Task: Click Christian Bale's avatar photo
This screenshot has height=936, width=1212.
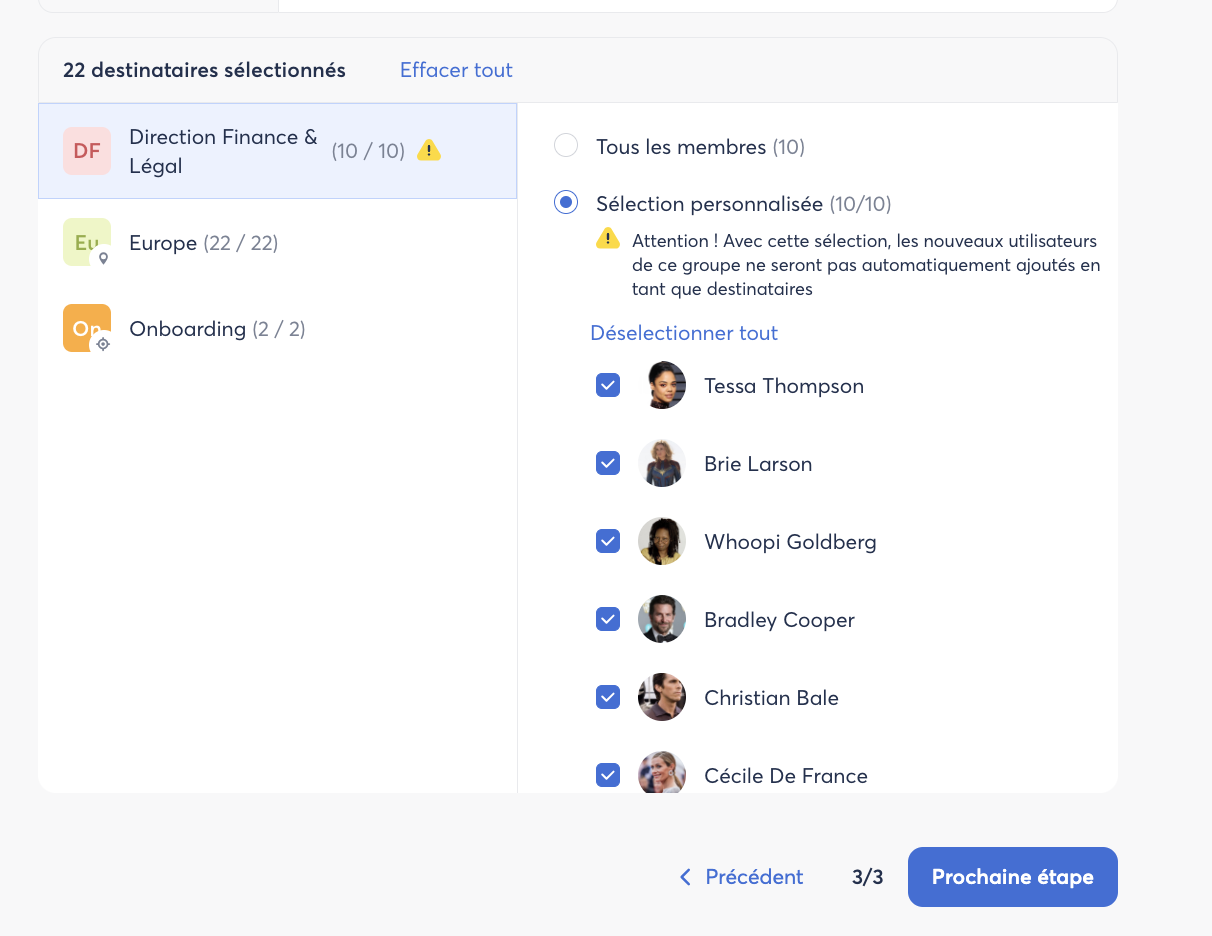Action: [x=662, y=698]
